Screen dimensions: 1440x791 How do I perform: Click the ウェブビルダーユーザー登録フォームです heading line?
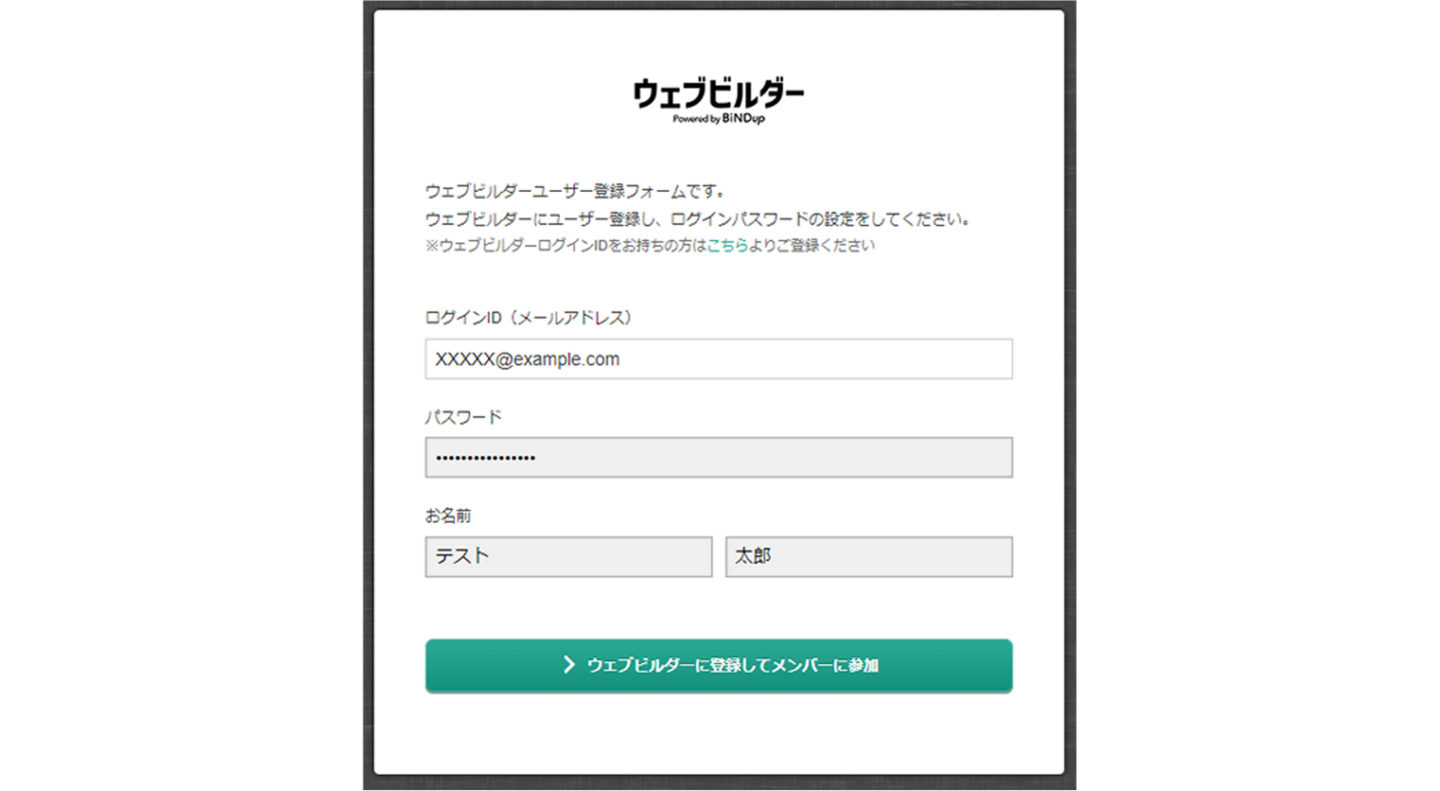pos(574,191)
